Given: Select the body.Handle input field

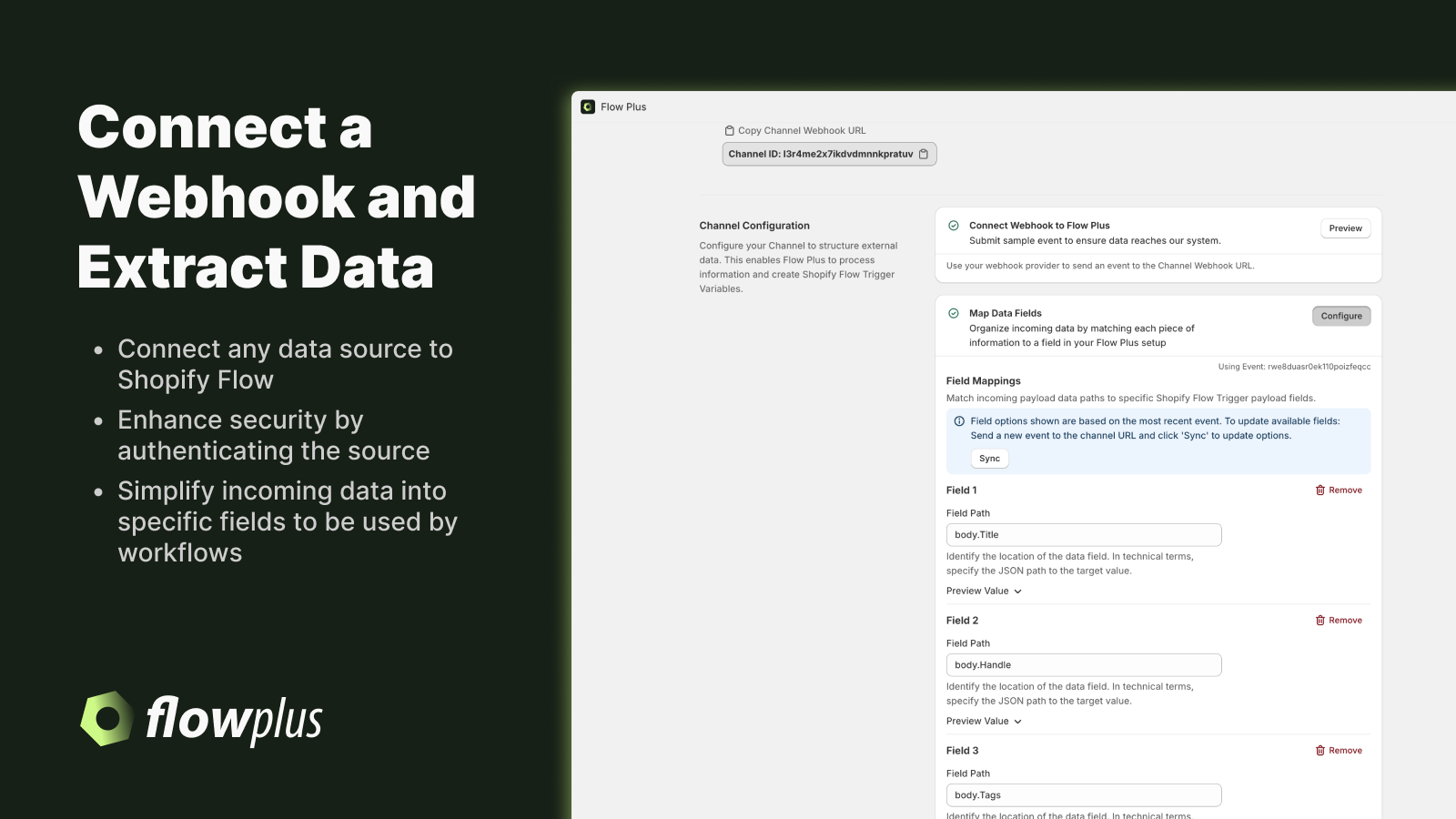Looking at the screenshot, I should click(1083, 664).
